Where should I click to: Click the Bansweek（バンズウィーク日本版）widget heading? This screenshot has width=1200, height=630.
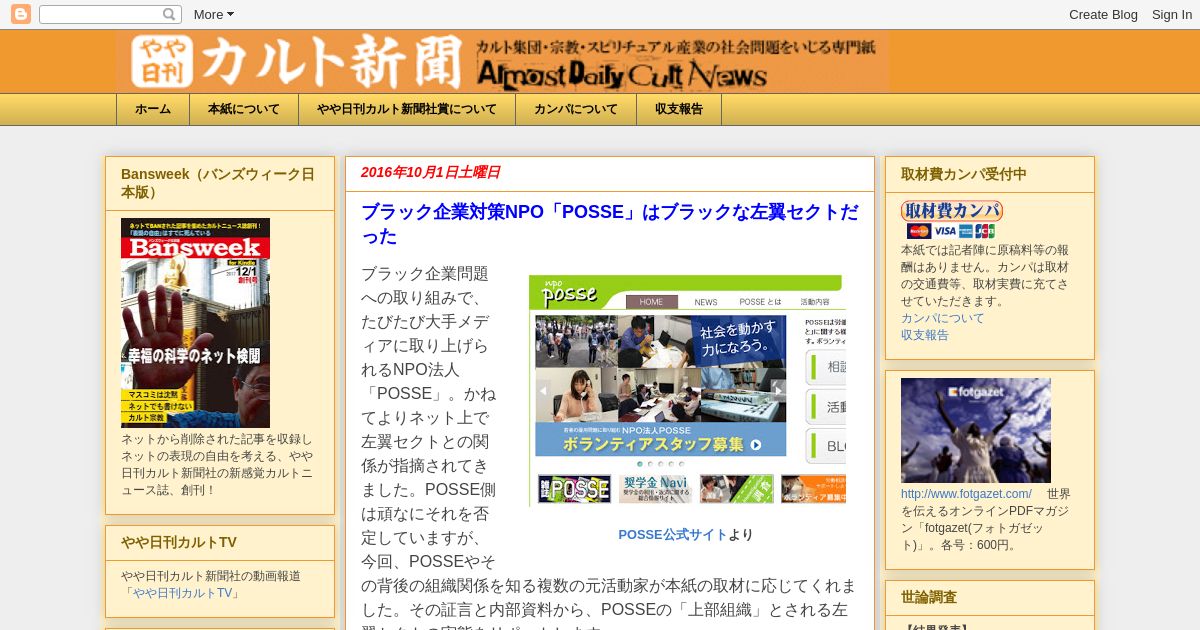218,183
